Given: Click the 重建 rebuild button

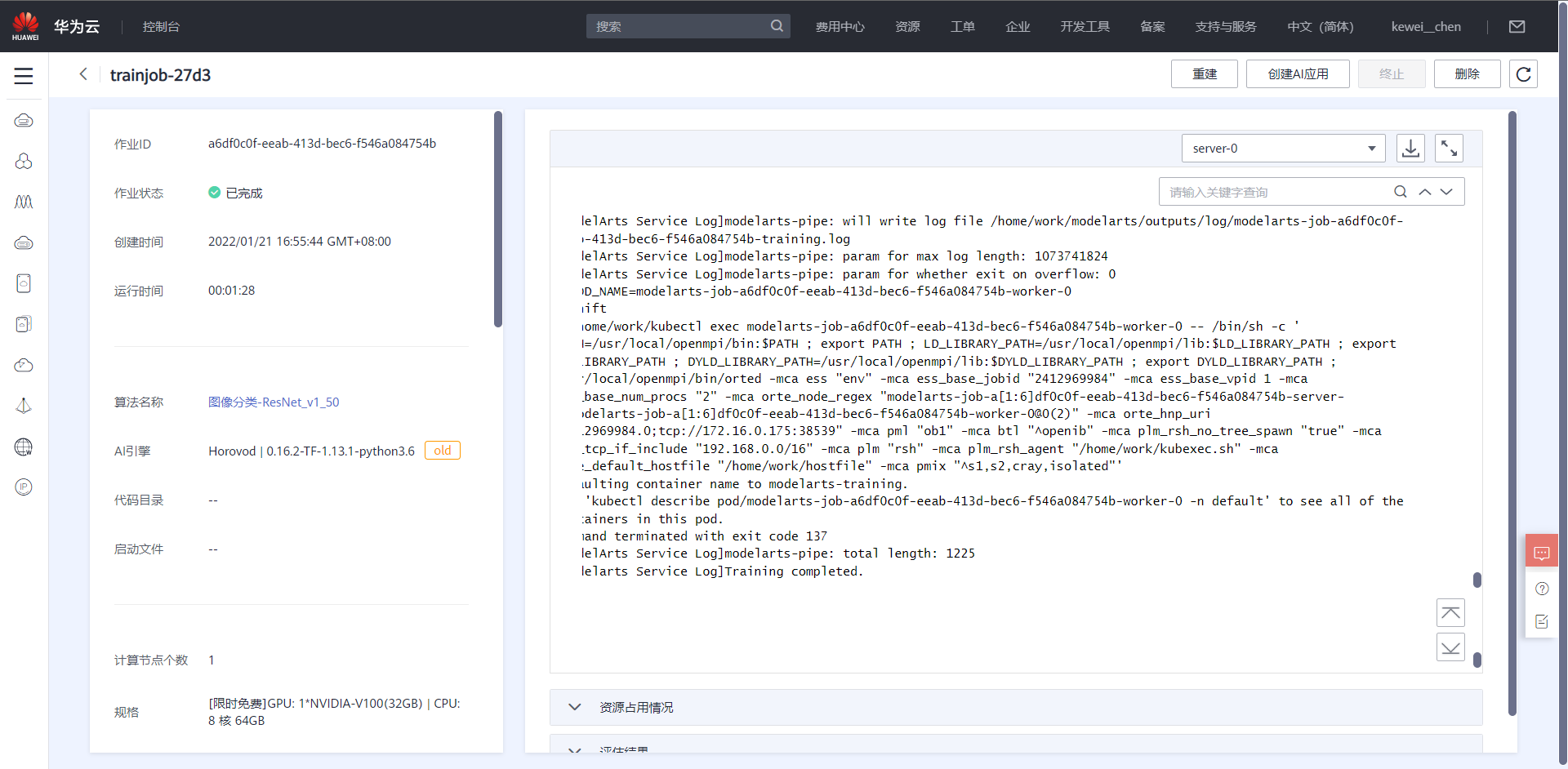Looking at the screenshot, I should tap(1204, 74).
